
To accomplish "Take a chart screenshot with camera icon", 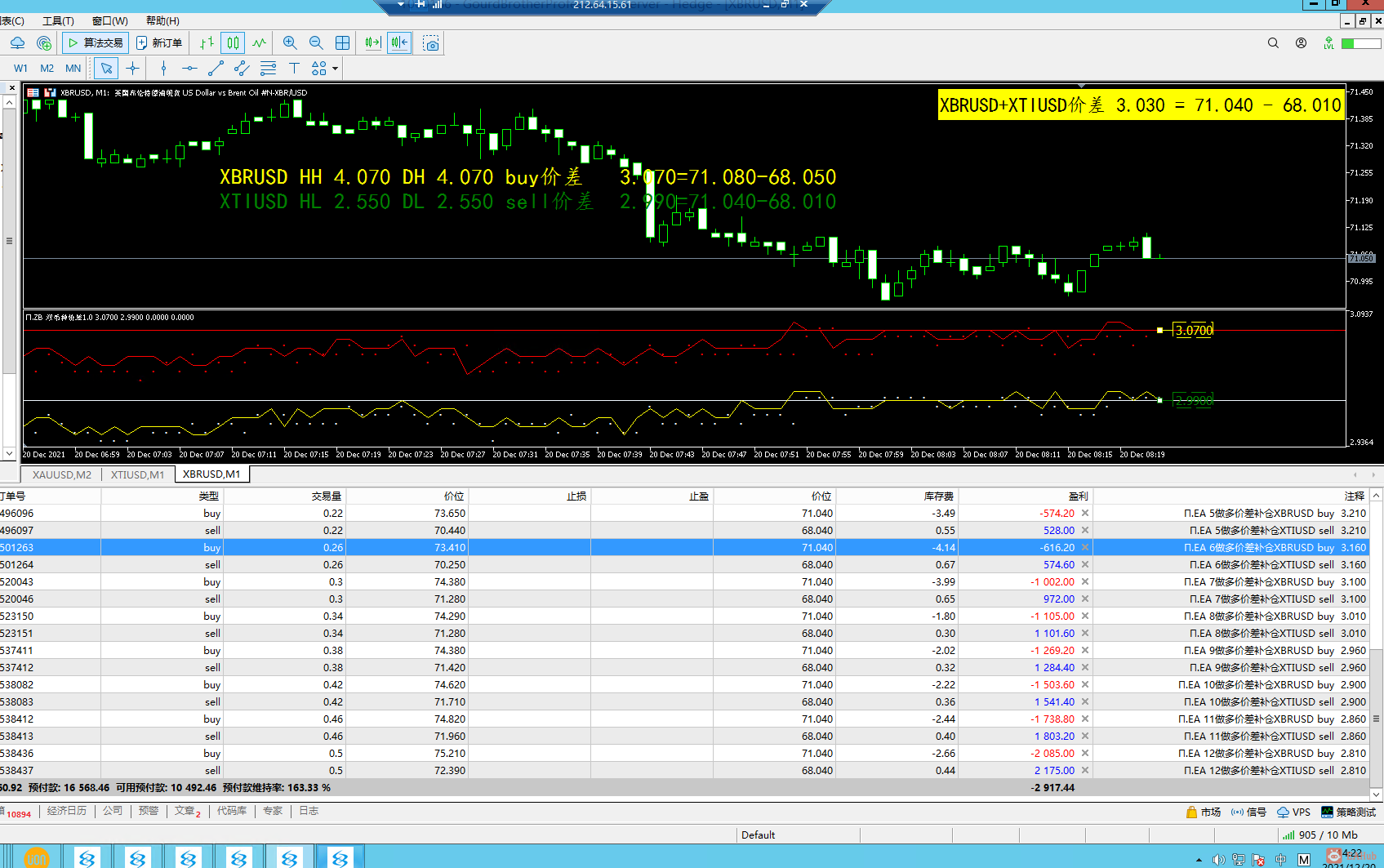I will 431,43.
